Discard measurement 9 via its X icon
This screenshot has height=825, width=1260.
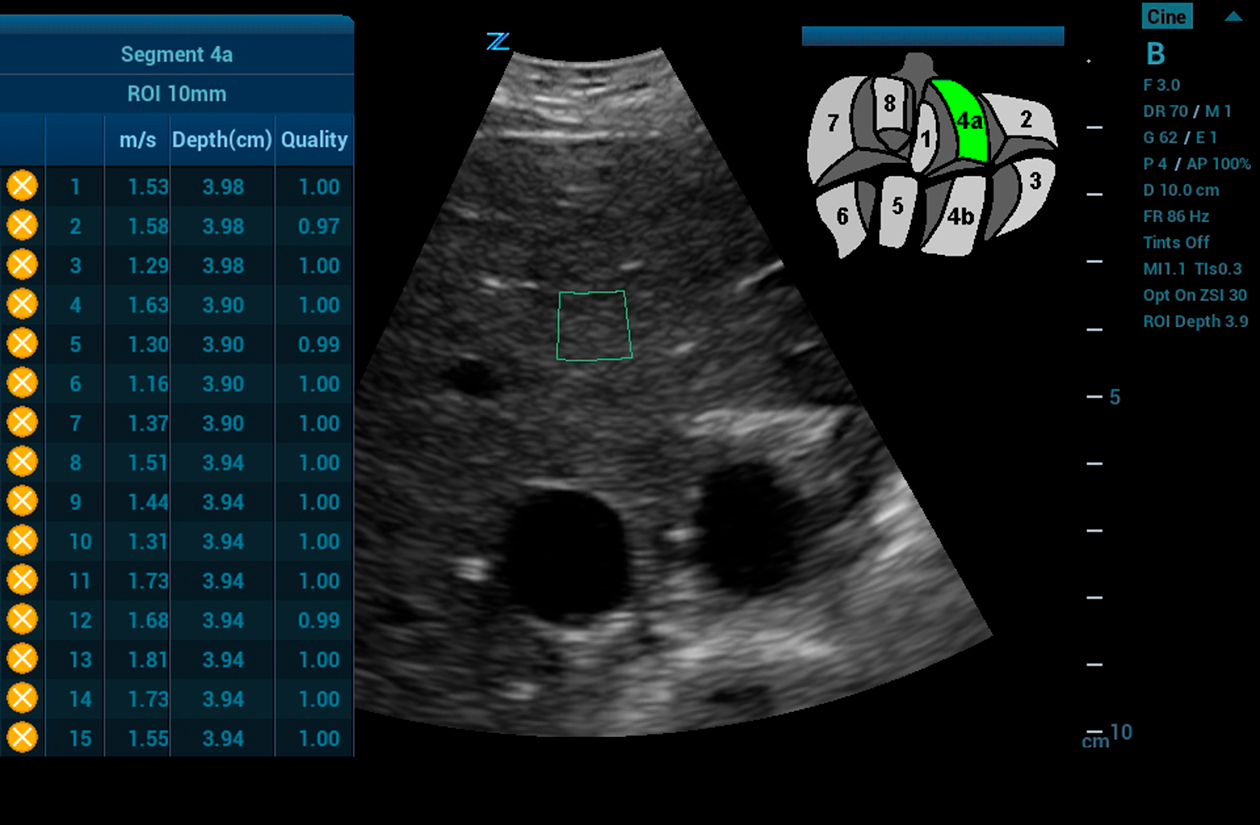[x=22, y=501]
